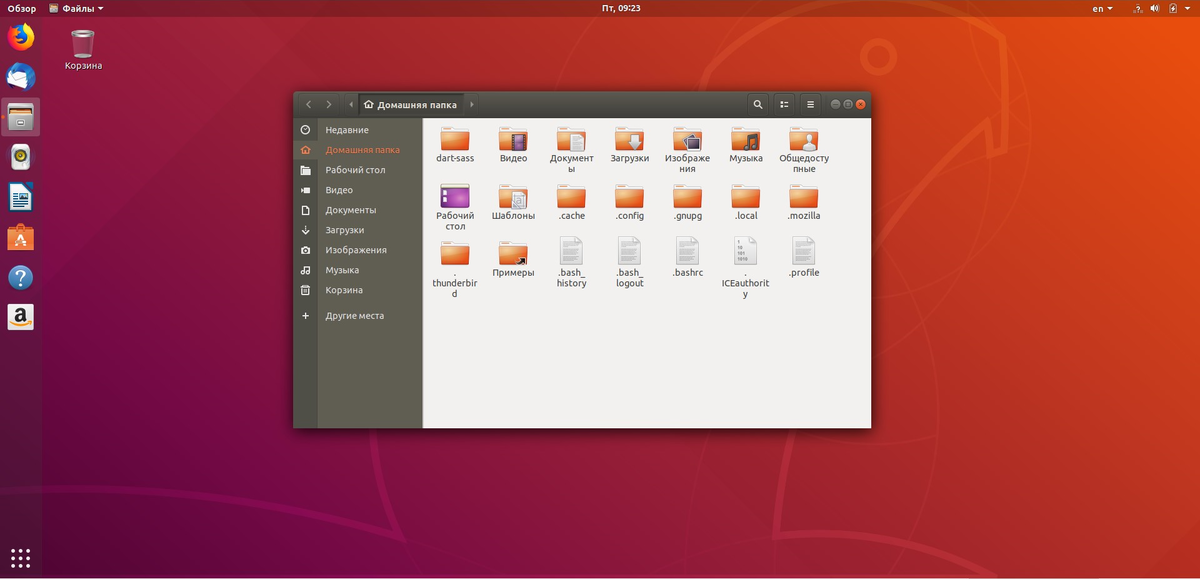This screenshot has width=1200, height=579.
Task: Select the .thunderbird folder
Action: click(454, 254)
